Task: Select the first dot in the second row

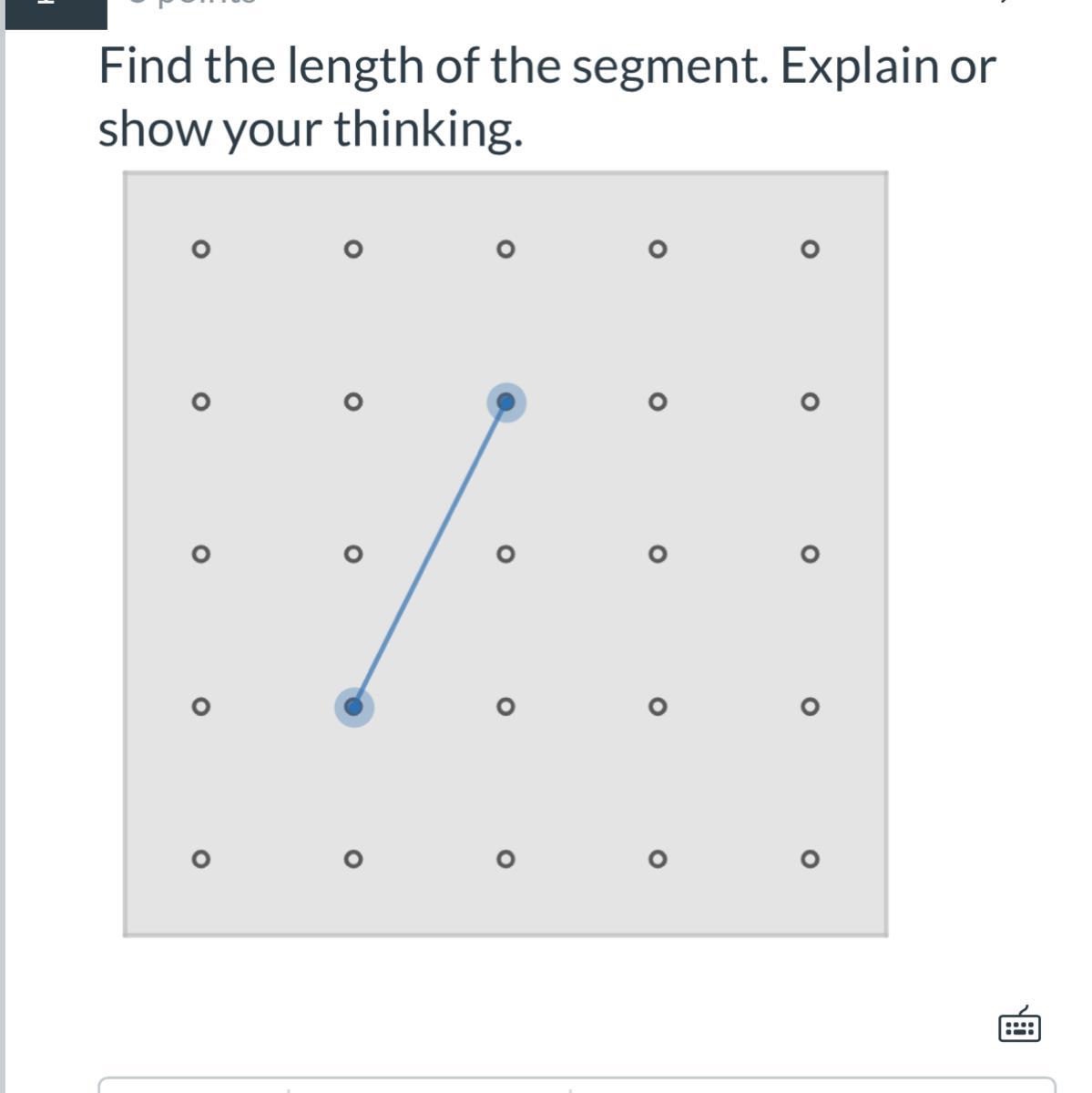Action: pyautogui.click(x=201, y=402)
